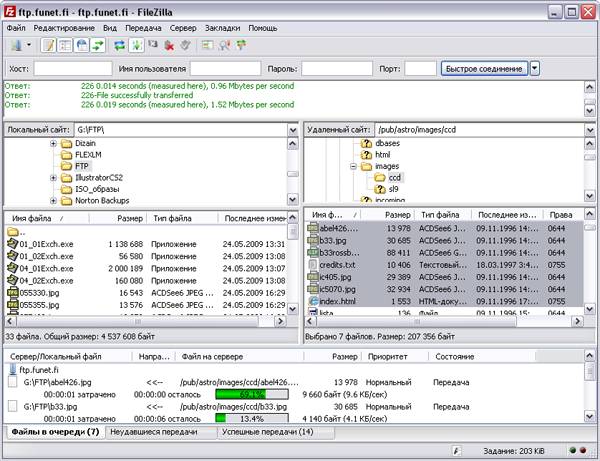Expand the IllustratorCS2 folder
Viewport: 600px width, 461px height.
point(53,178)
